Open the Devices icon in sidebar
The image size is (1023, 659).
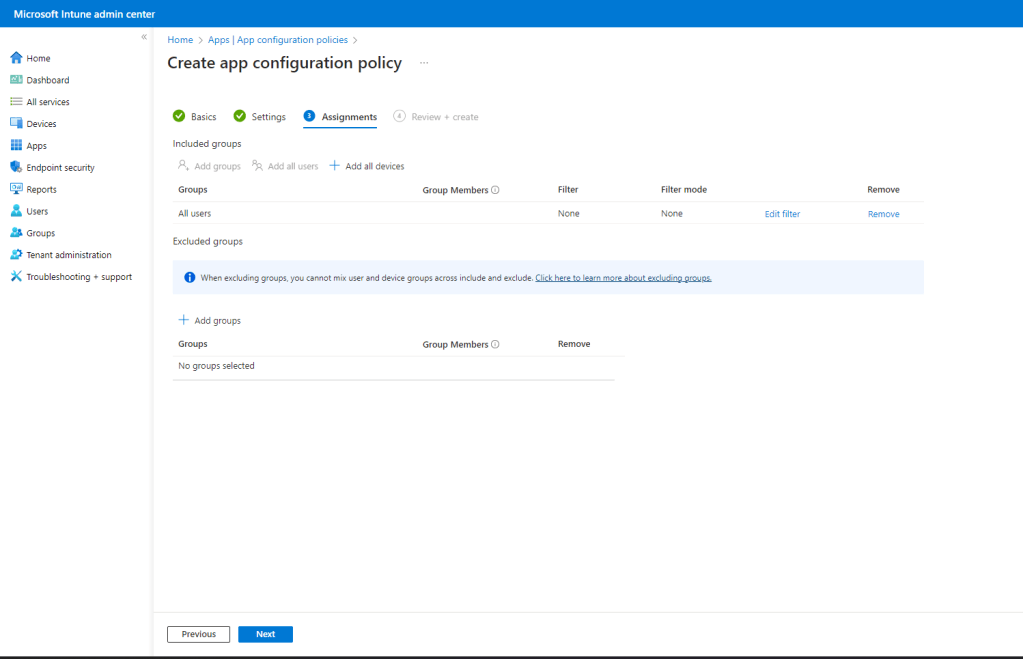16,124
